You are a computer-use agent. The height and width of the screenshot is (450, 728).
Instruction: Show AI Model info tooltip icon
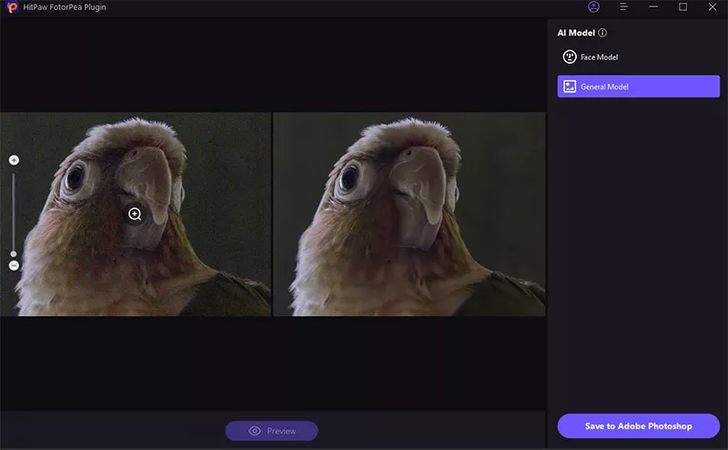602,33
